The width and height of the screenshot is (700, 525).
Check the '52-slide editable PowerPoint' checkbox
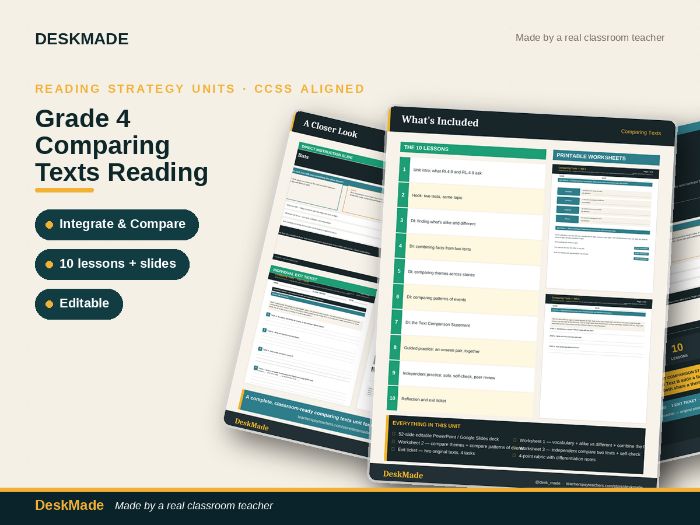(x=394, y=434)
